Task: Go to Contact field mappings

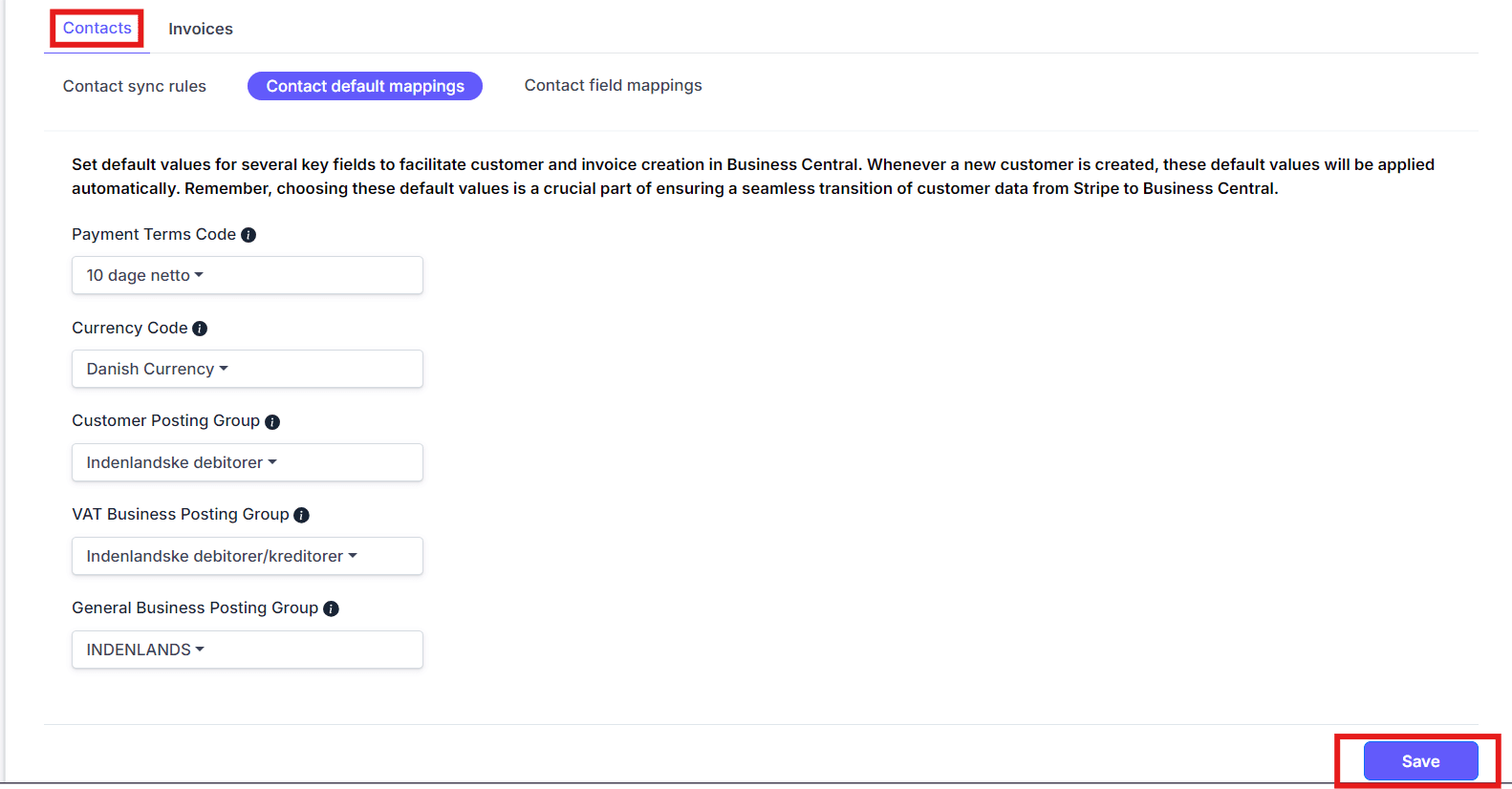Action: click(x=613, y=85)
